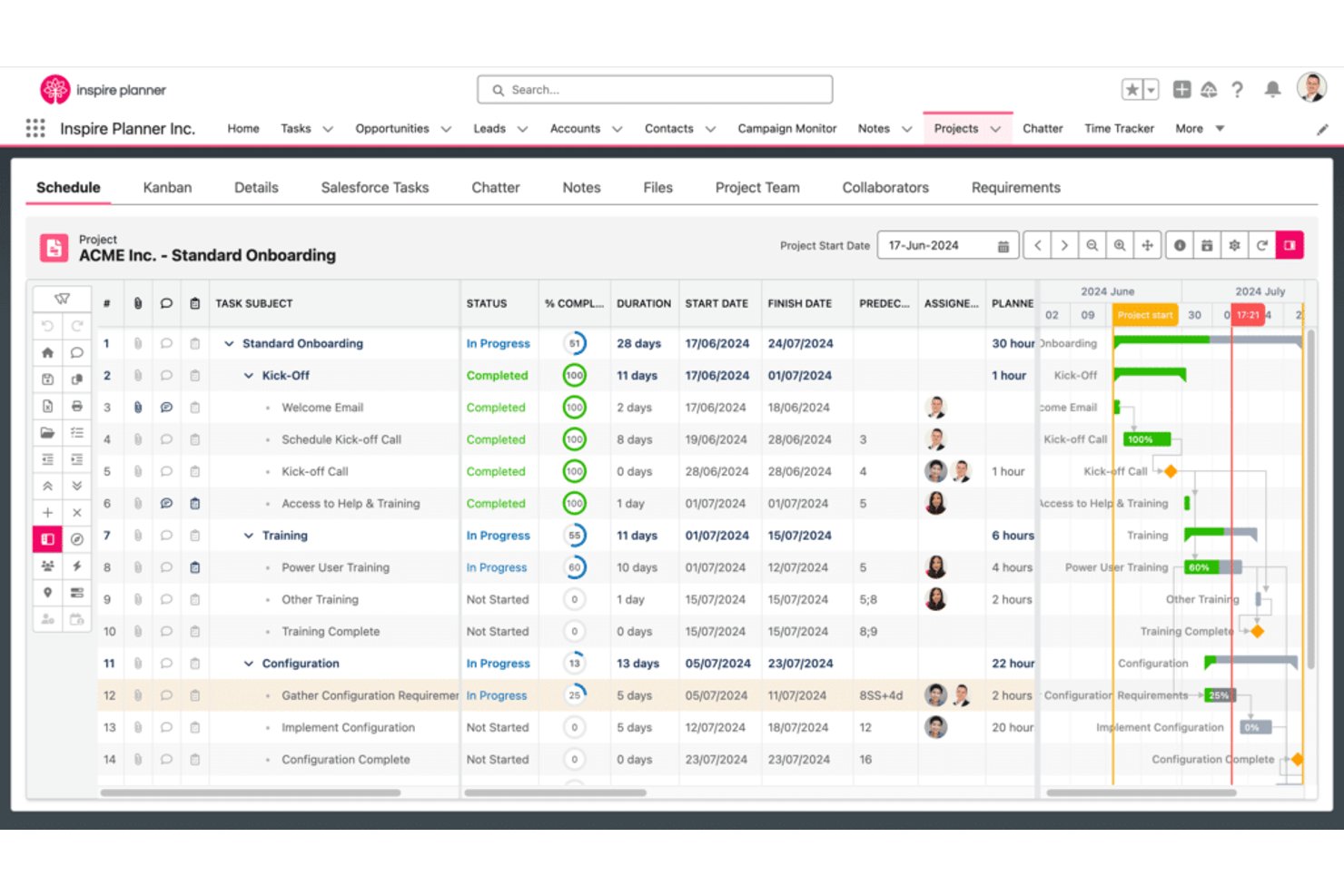
Task: Click the home icon in the left toolbar
Action: (x=48, y=352)
